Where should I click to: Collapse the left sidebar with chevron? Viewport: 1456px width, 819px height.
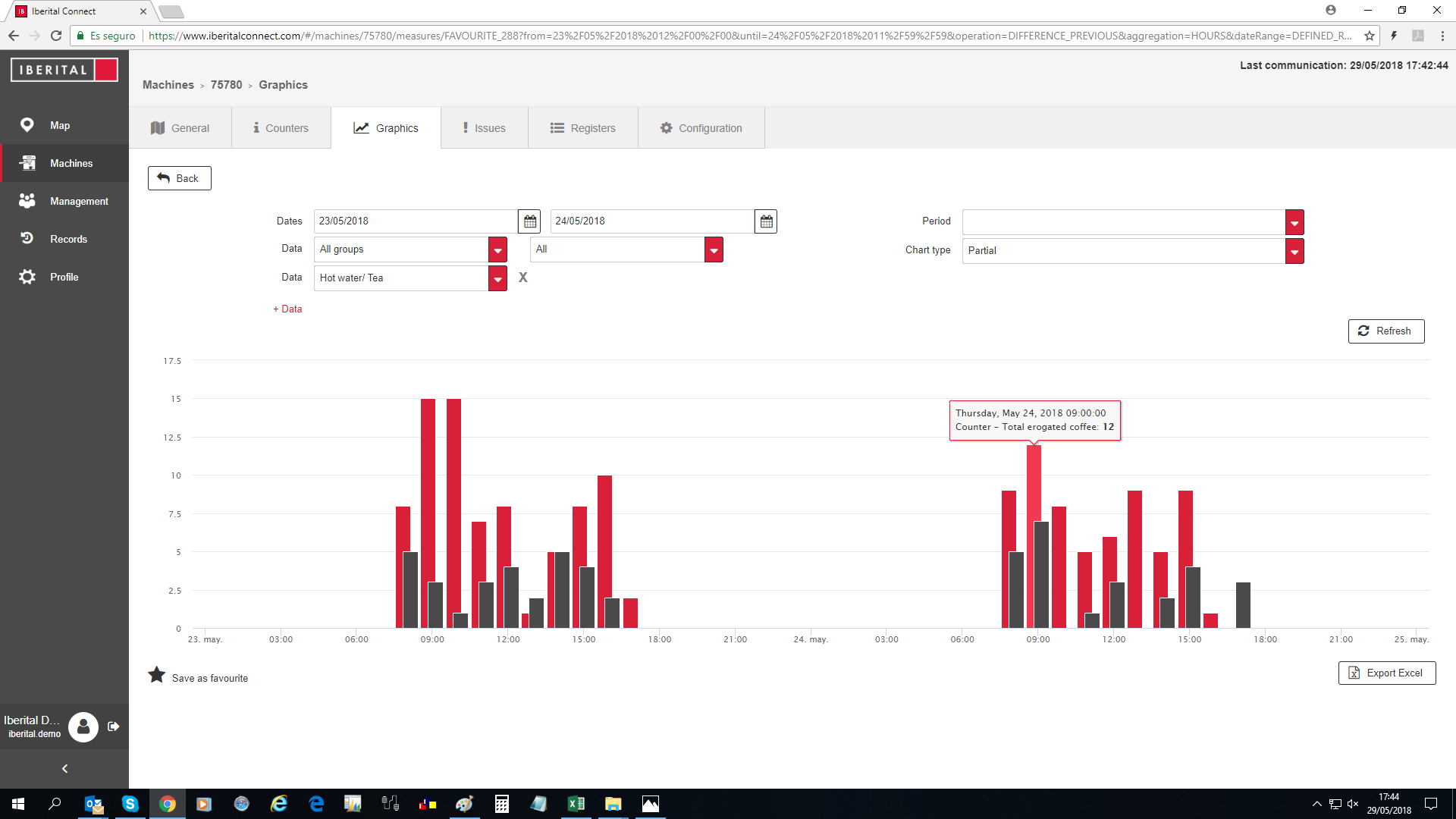point(64,768)
